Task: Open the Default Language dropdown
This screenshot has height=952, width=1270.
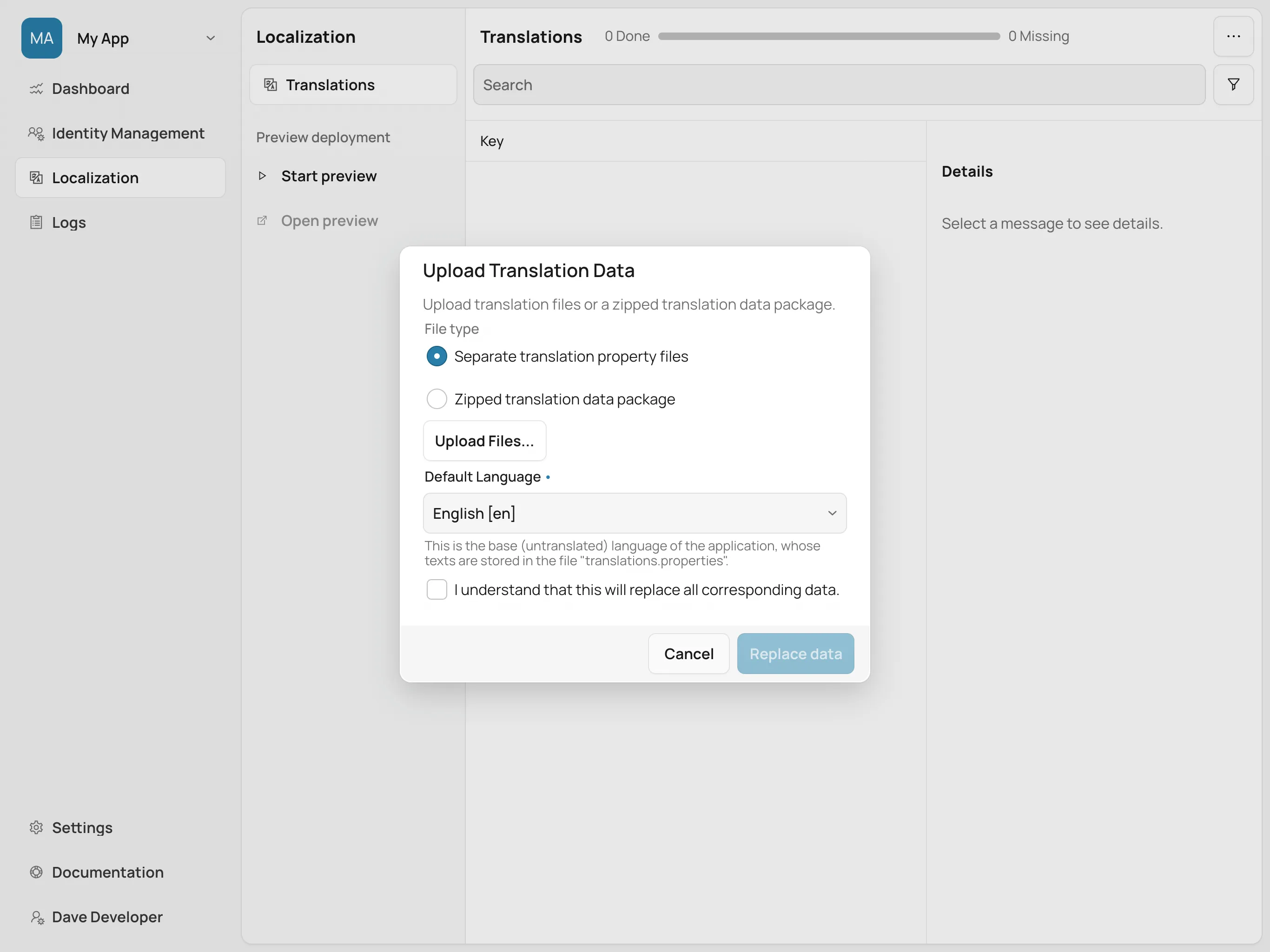Action: click(x=634, y=513)
